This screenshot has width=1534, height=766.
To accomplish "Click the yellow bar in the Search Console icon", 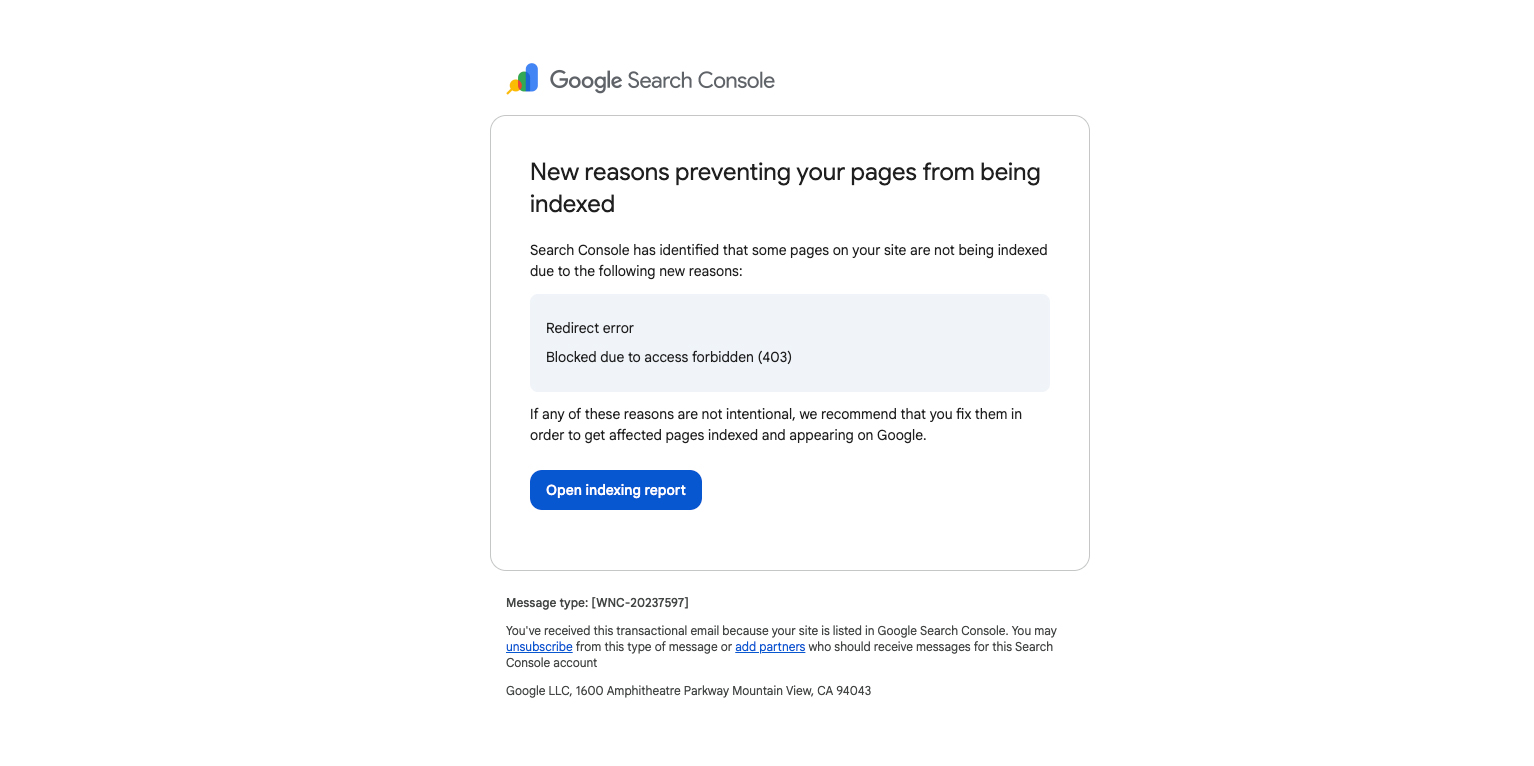I will pyautogui.click(x=514, y=85).
